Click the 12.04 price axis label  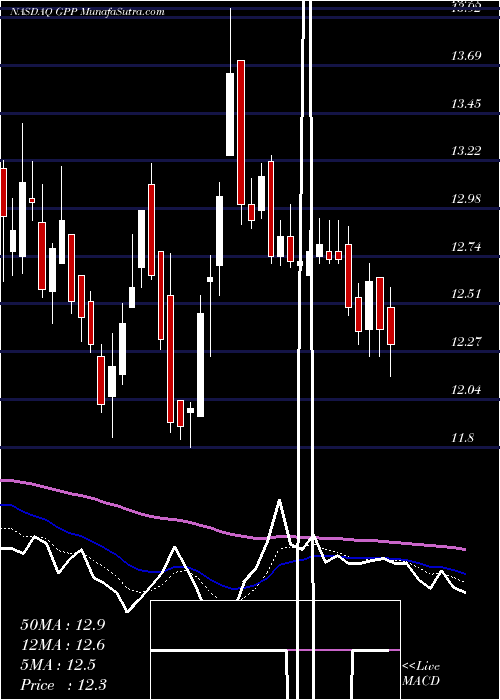467,391
